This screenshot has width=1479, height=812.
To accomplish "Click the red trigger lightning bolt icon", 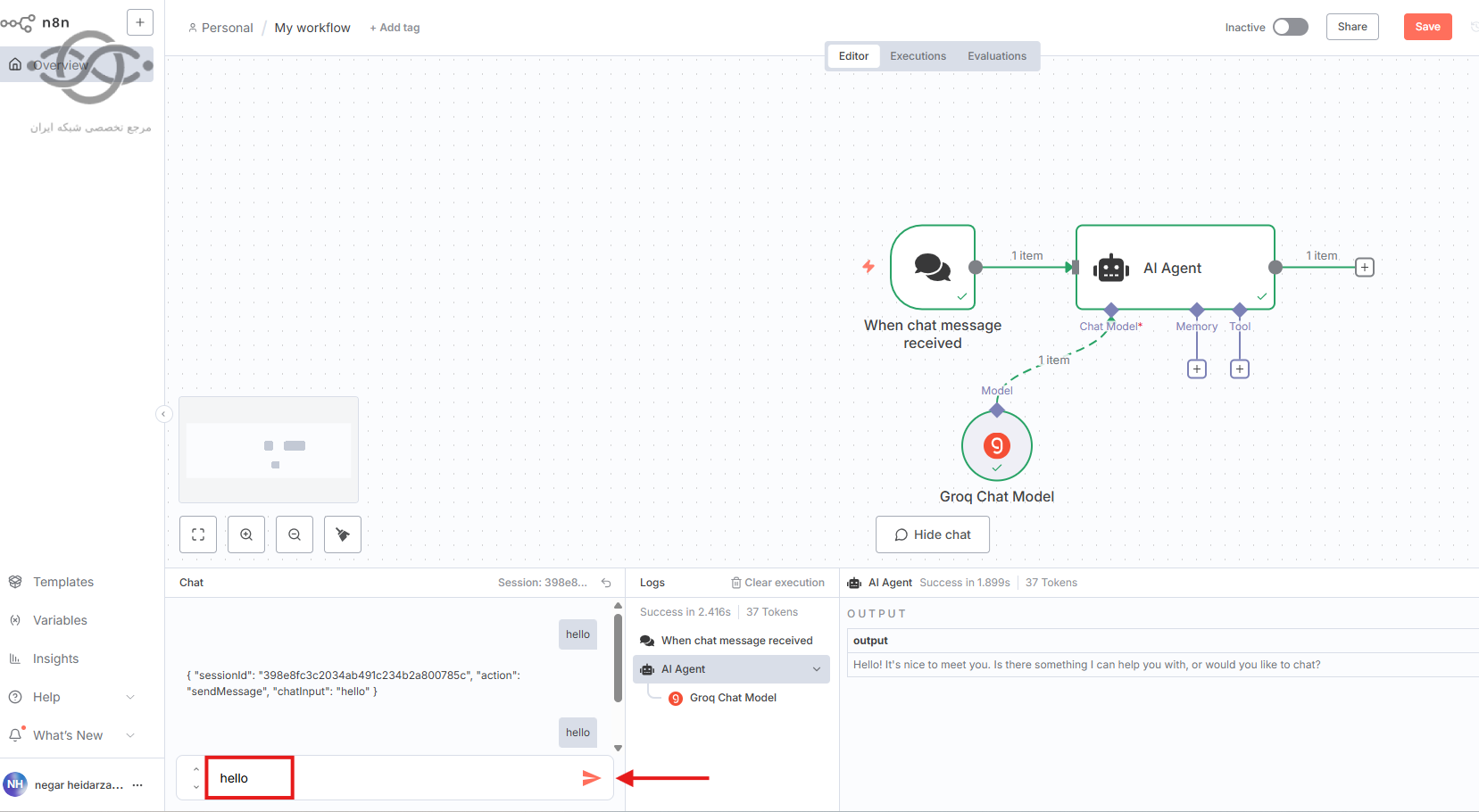I will click(868, 266).
